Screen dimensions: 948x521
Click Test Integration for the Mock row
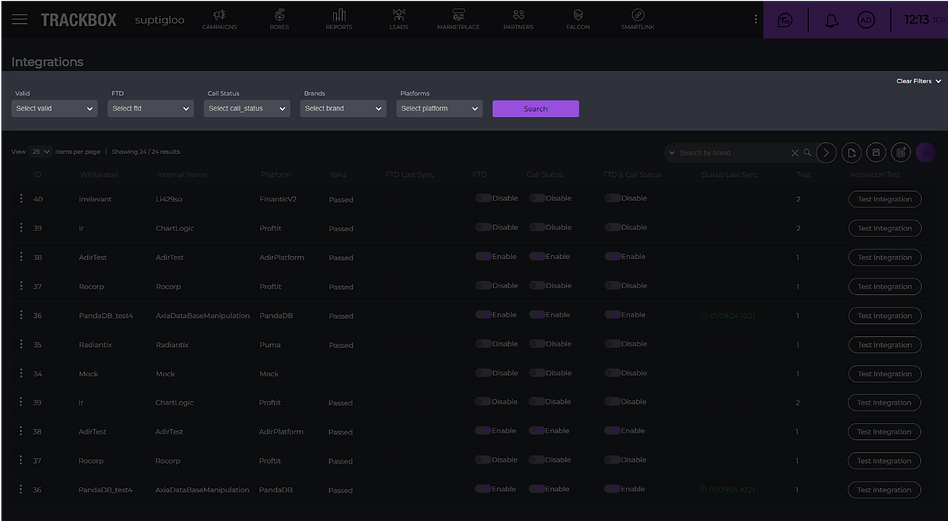885,374
